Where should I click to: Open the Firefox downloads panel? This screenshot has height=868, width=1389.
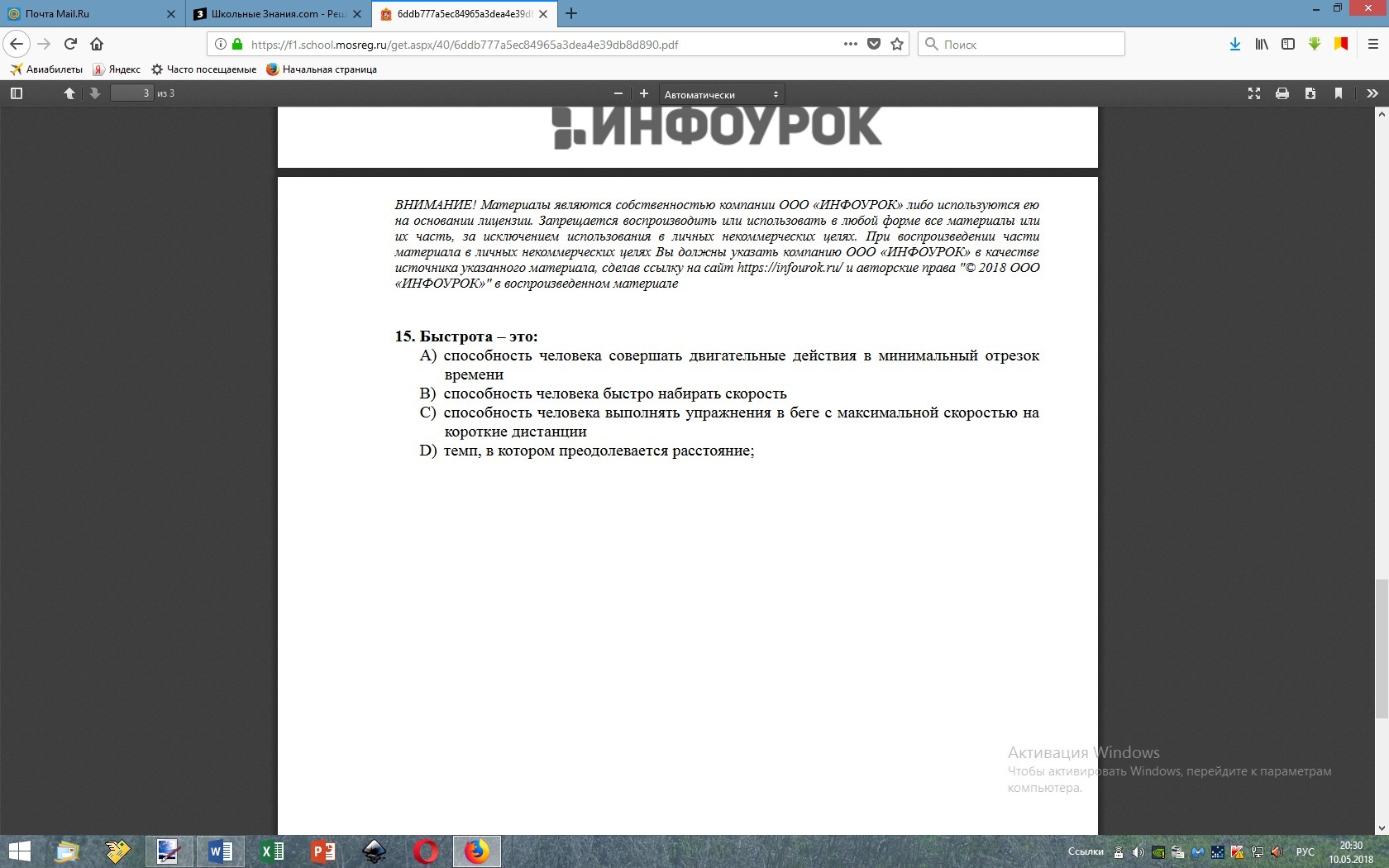pos(1234,44)
